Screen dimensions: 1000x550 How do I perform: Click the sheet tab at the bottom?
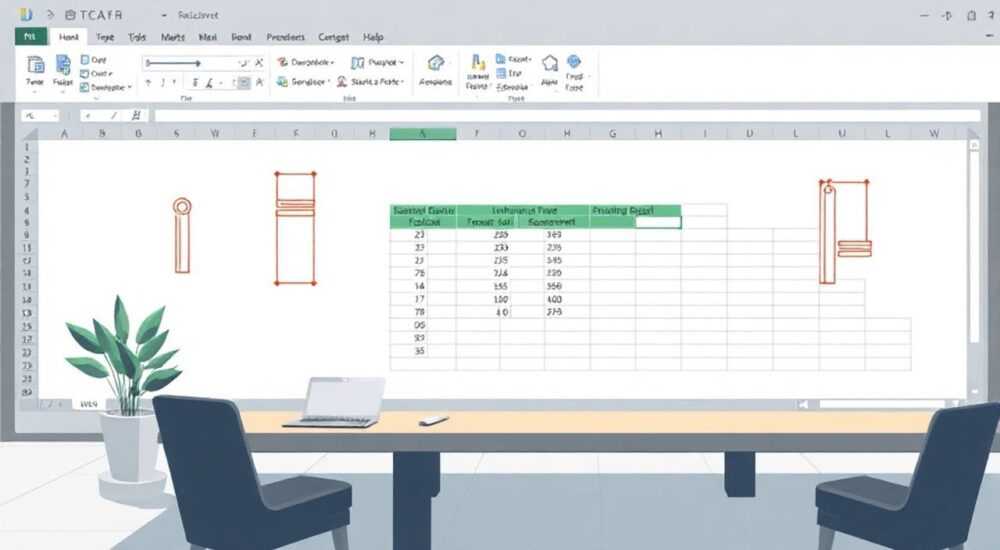(89, 404)
